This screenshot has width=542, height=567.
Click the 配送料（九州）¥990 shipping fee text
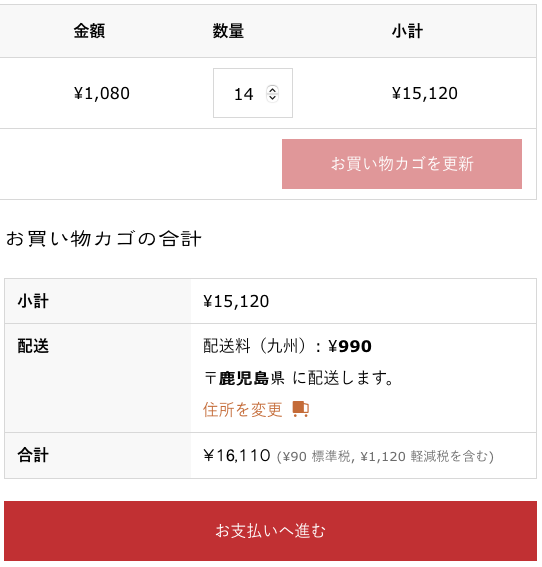coord(287,346)
